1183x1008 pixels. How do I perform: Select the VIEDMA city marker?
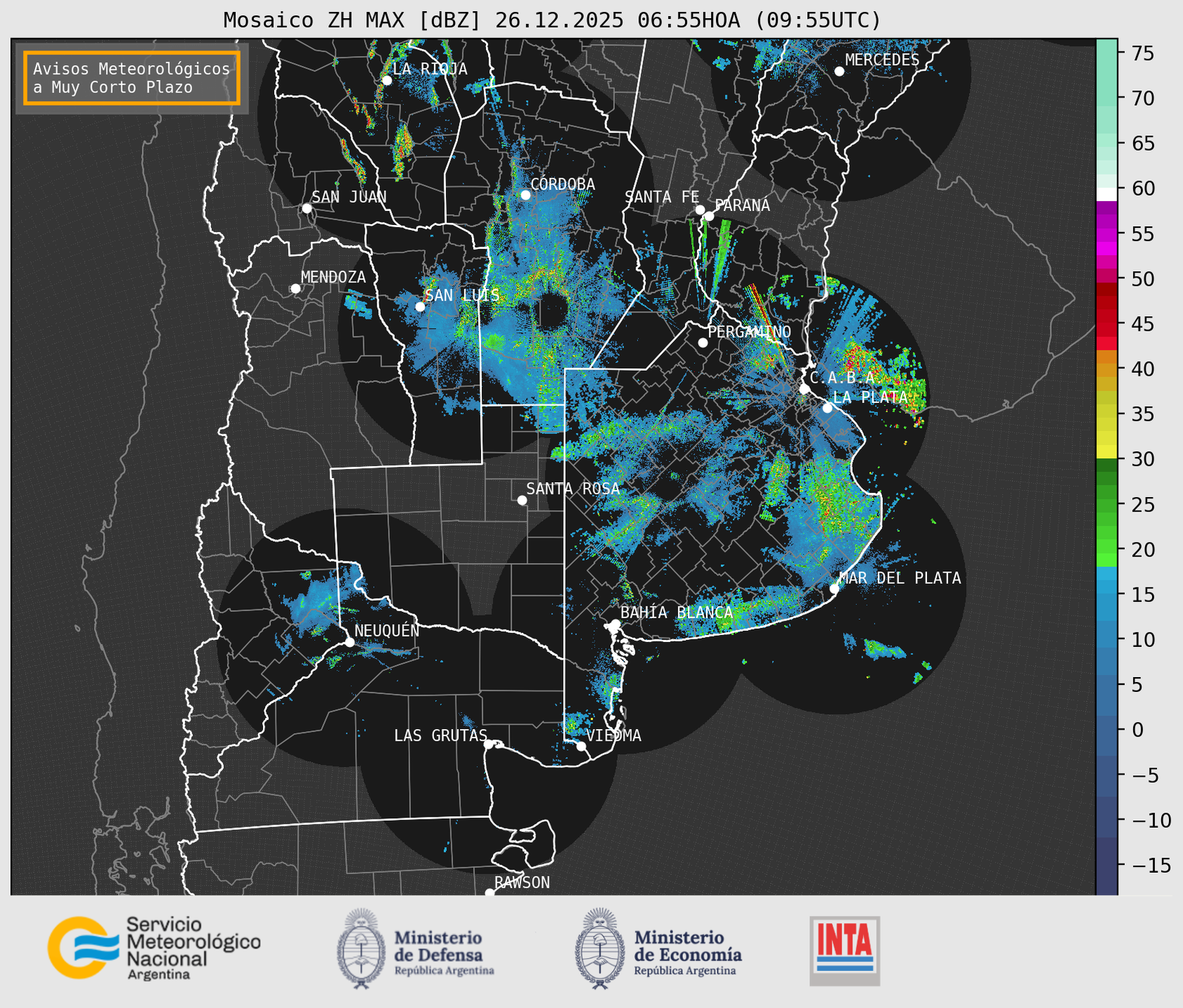pyautogui.click(x=581, y=746)
